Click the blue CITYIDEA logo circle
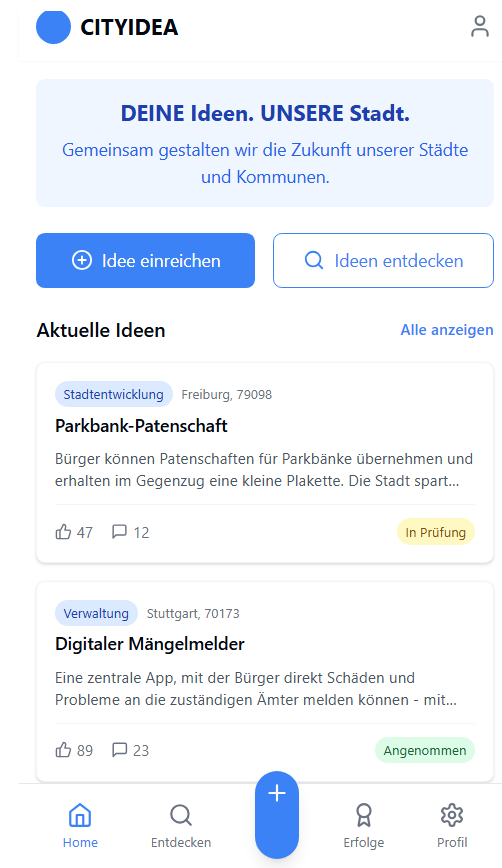502x868 pixels. coord(53,26)
